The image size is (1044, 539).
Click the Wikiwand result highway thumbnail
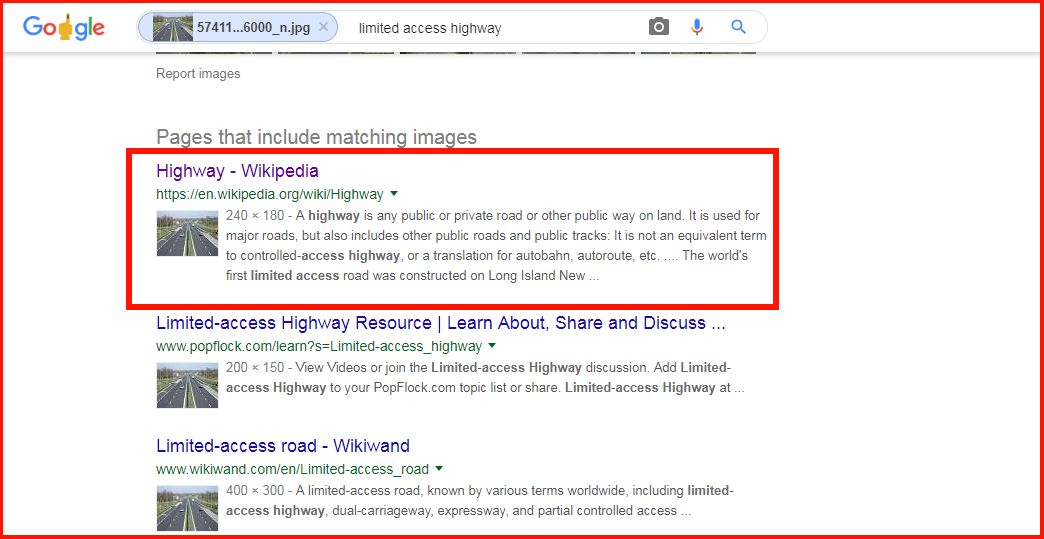(187, 508)
